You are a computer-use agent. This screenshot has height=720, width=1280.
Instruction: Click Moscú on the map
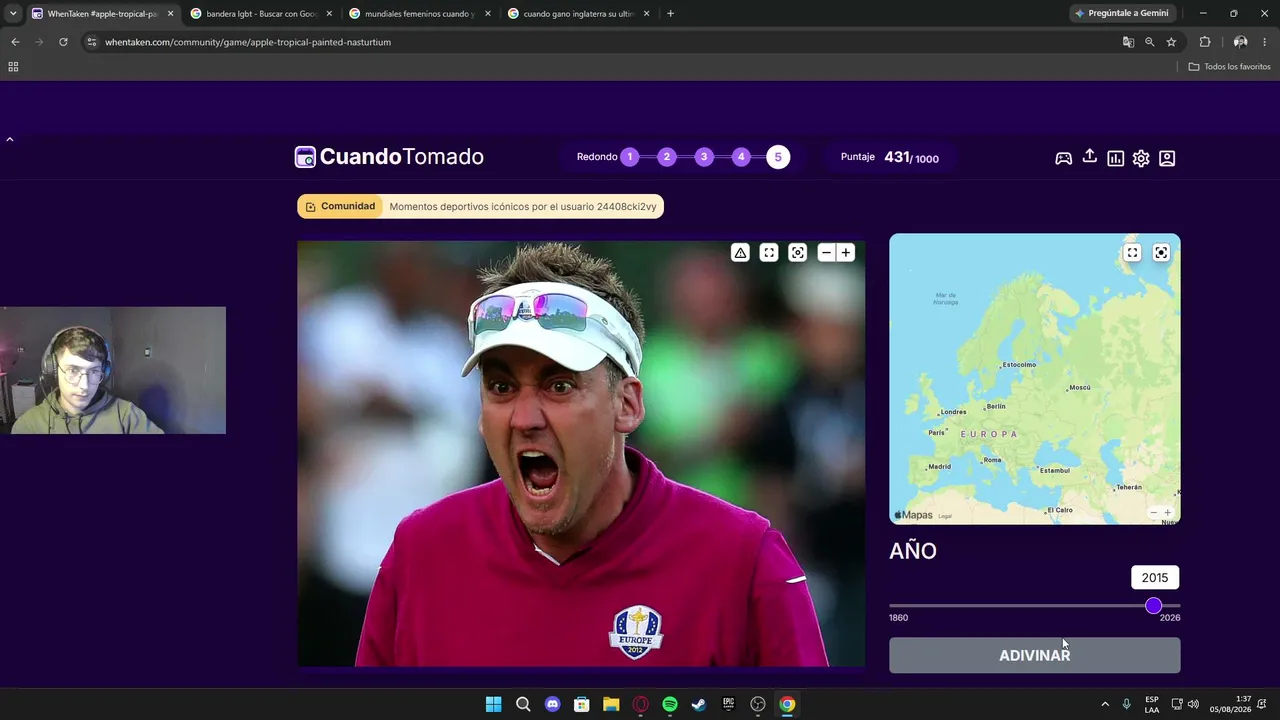tap(1079, 388)
